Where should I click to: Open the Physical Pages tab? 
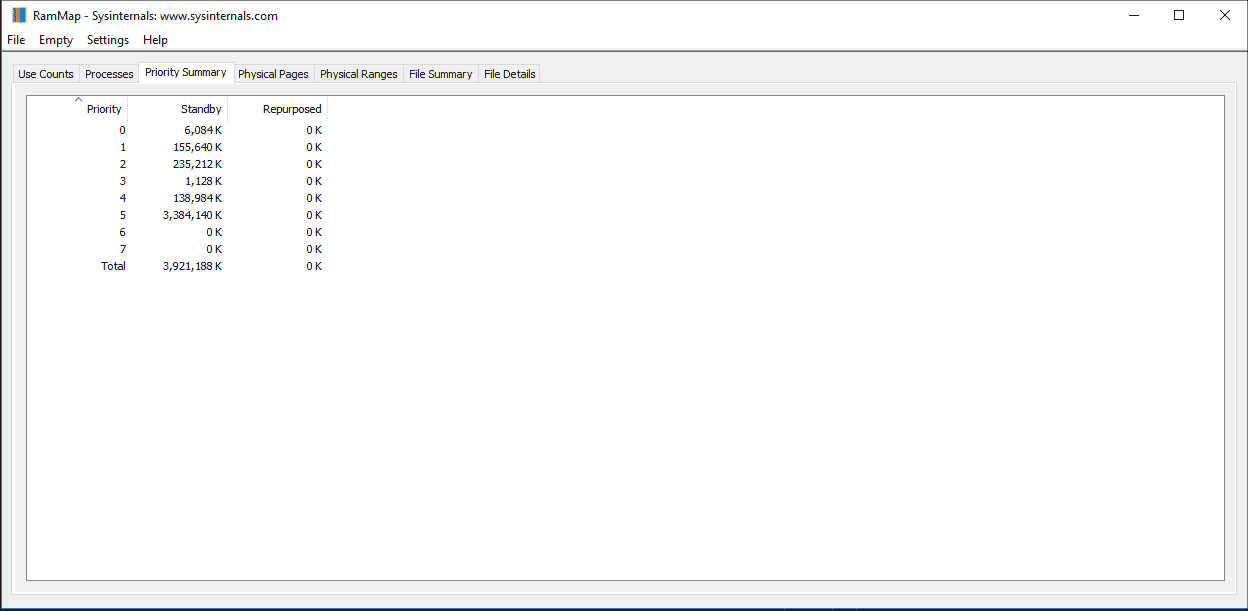click(273, 73)
